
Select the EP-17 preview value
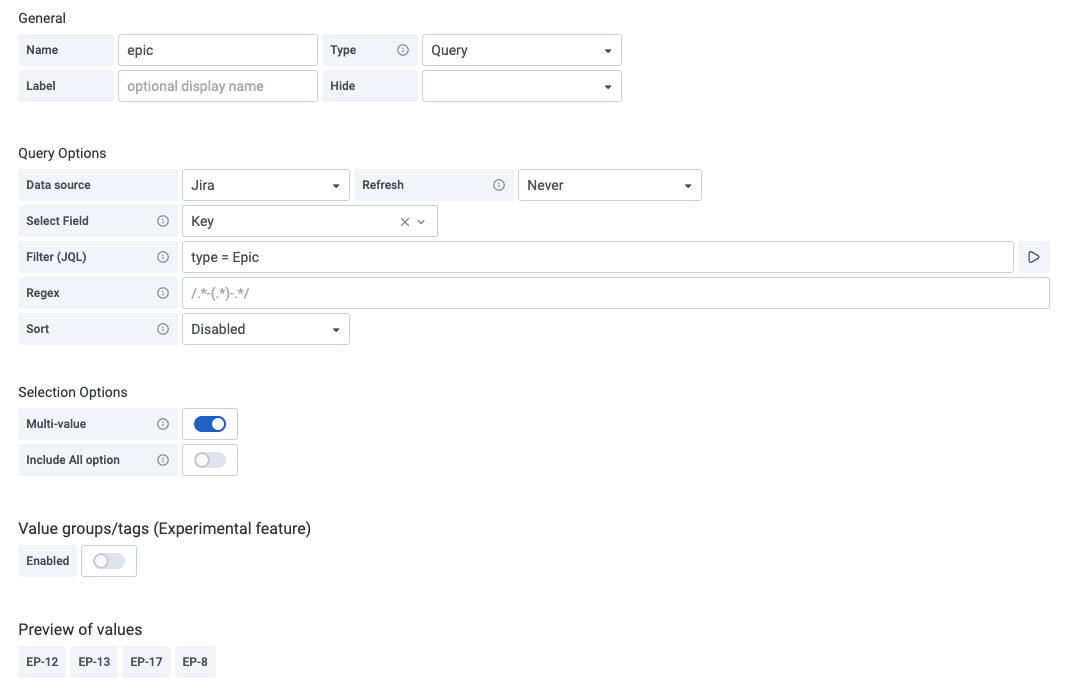[x=146, y=661]
